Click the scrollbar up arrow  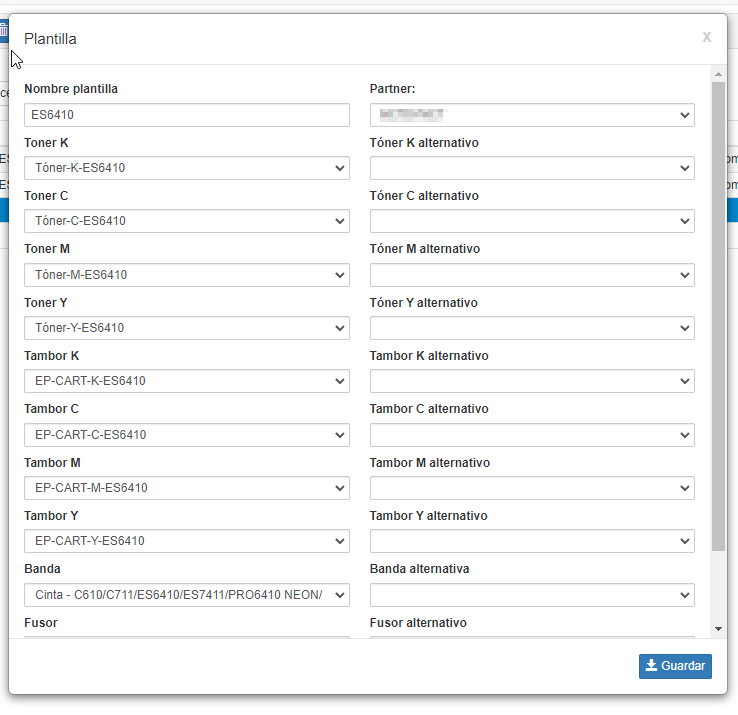[718, 74]
